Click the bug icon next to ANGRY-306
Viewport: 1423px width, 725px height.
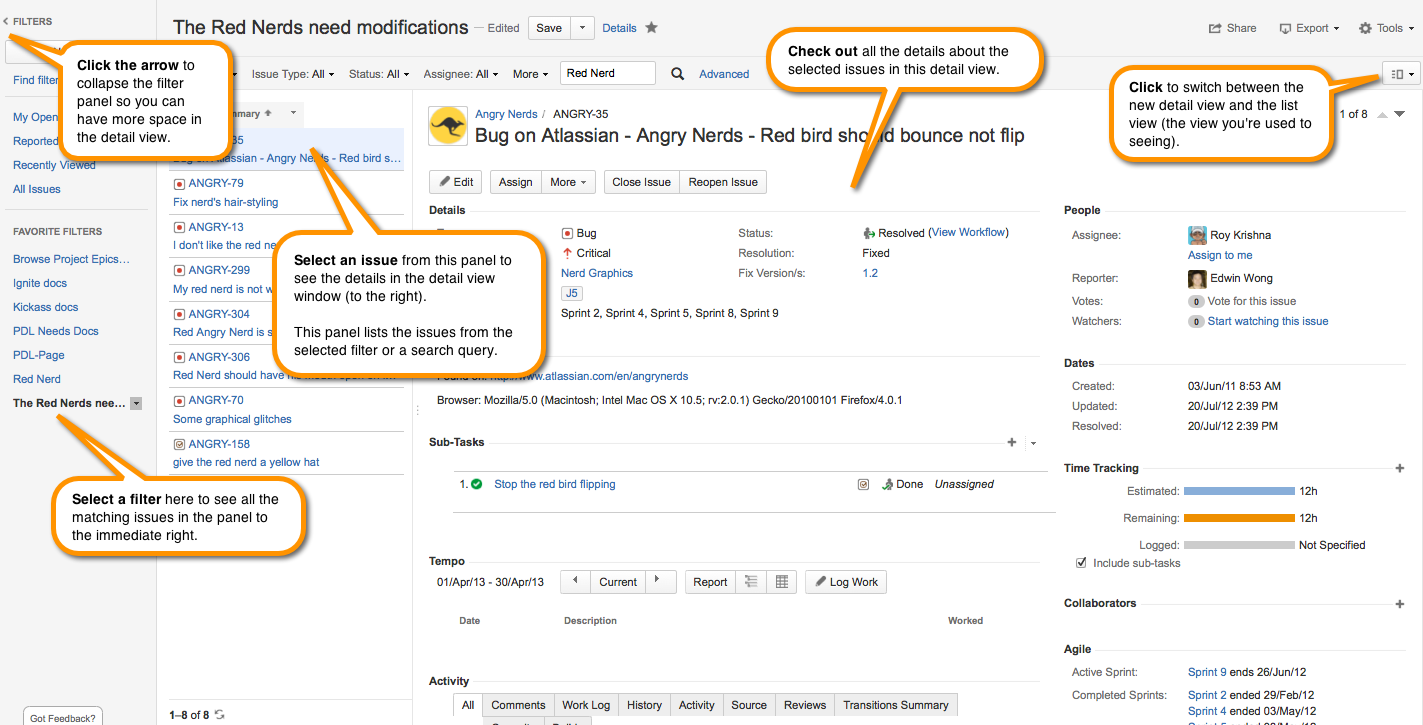coord(179,357)
